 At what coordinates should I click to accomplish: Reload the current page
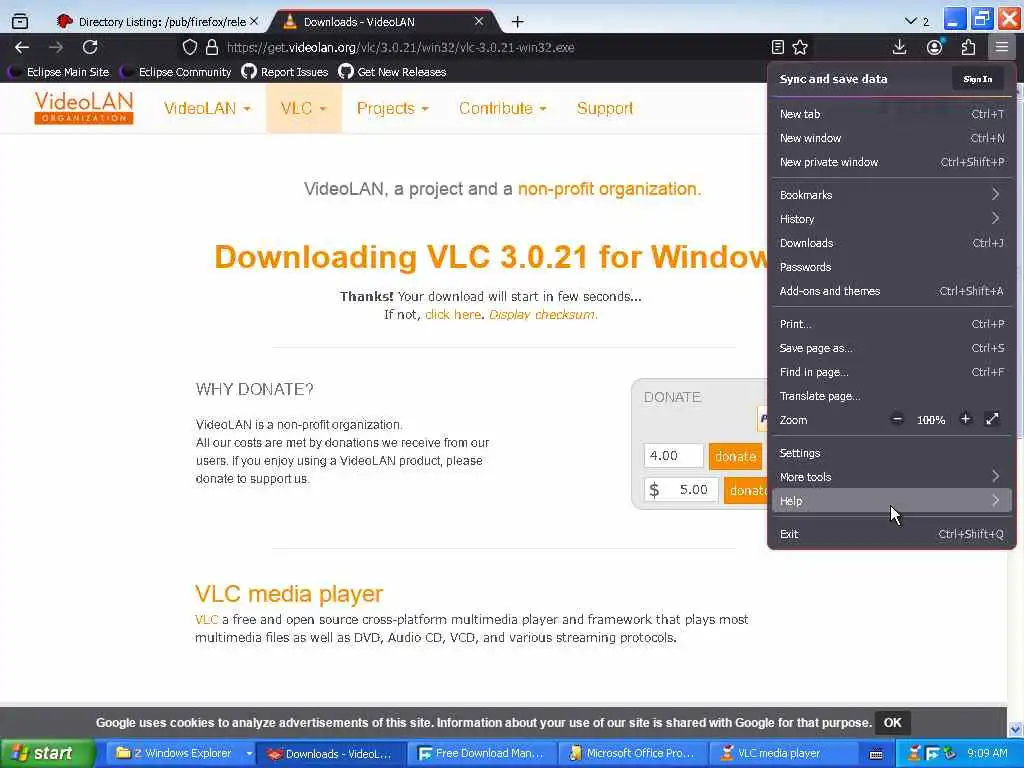pos(90,47)
